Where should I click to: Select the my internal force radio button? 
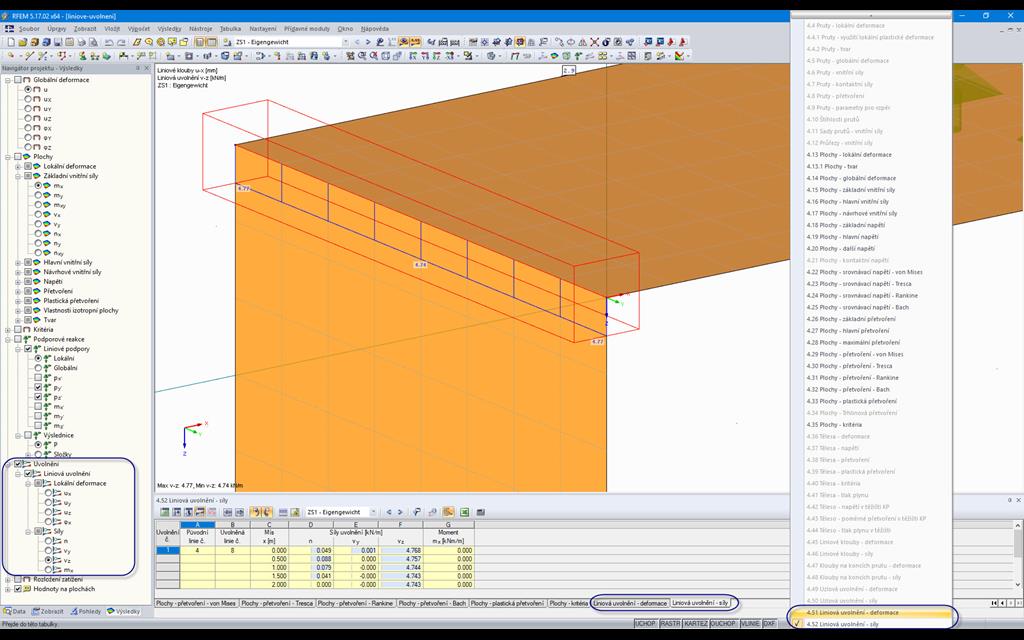tap(39, 195)
